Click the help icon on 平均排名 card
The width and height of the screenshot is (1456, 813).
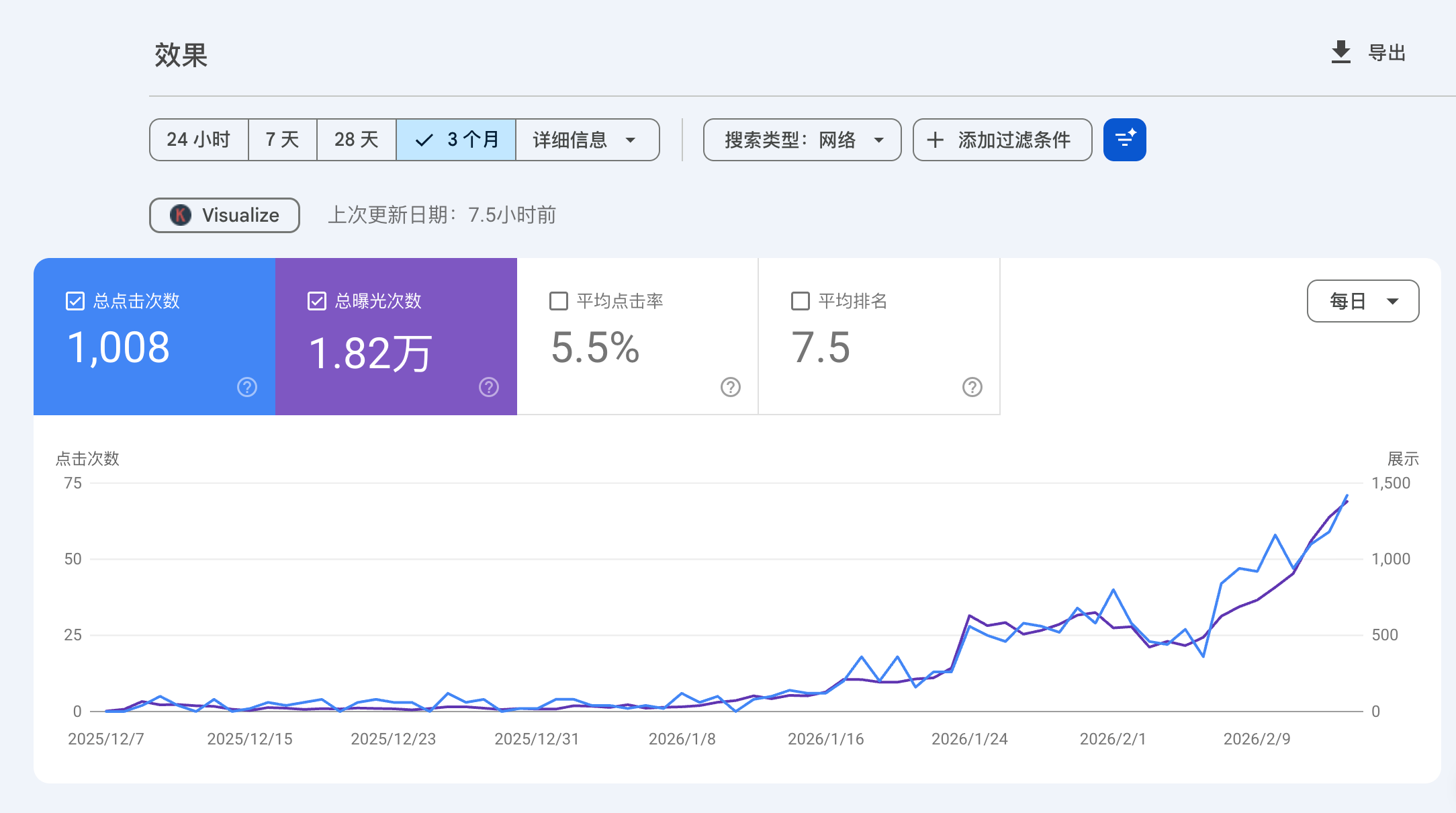(x=972, y=387)
